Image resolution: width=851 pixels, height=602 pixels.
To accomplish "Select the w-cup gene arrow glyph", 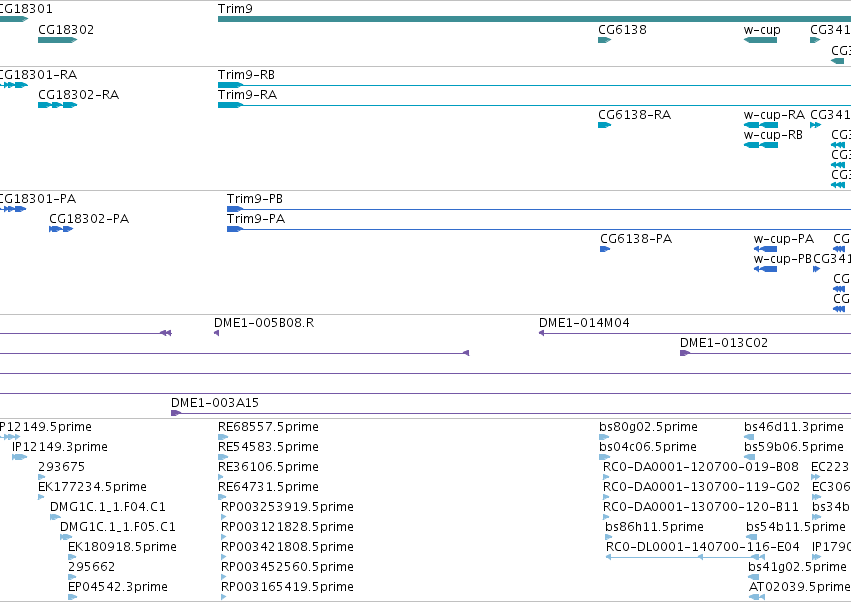I will pyautogui.click(x=760, y=40).
